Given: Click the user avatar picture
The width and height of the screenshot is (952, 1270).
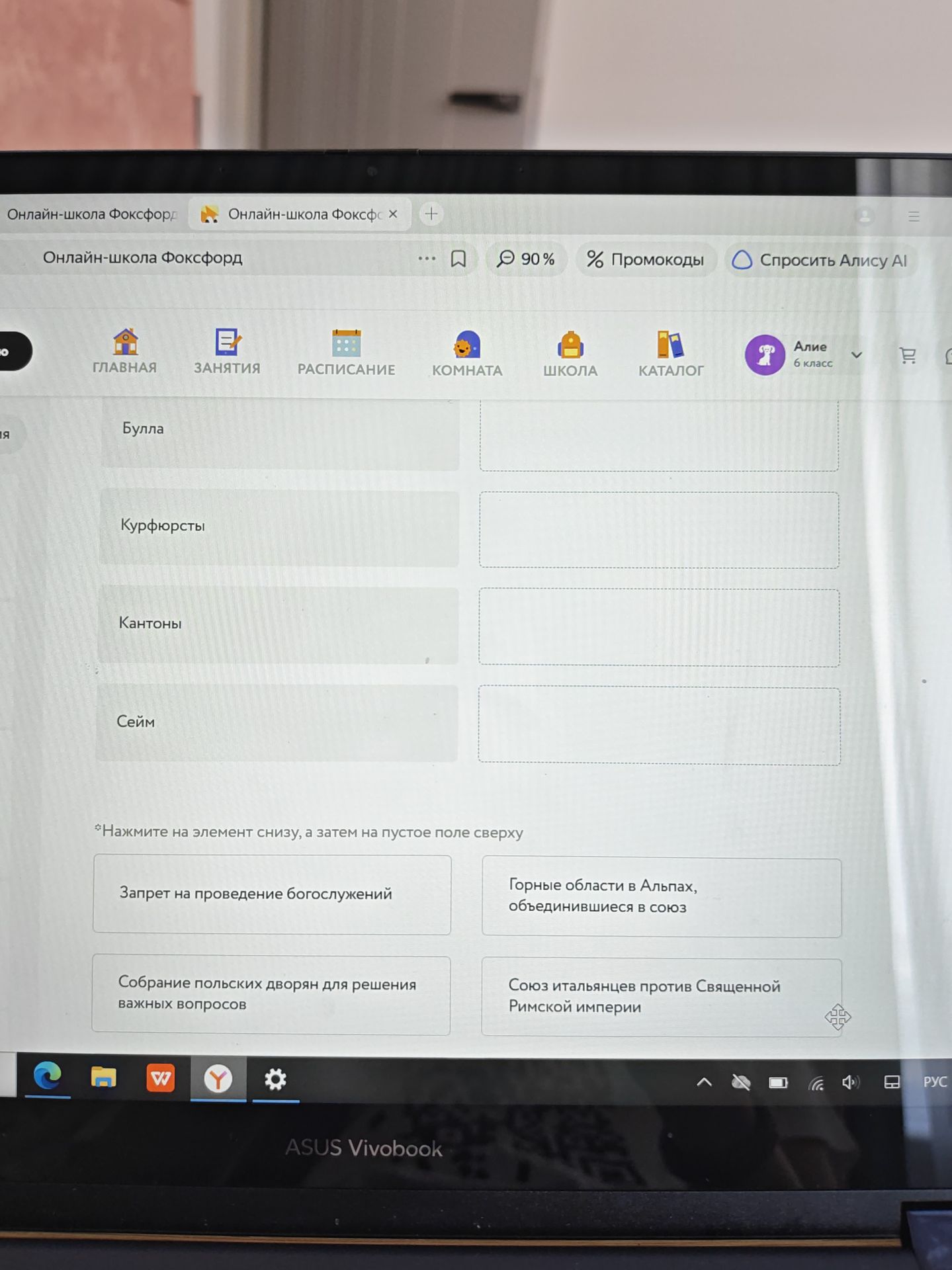Looking at the screenshot, I should point(765,355).
